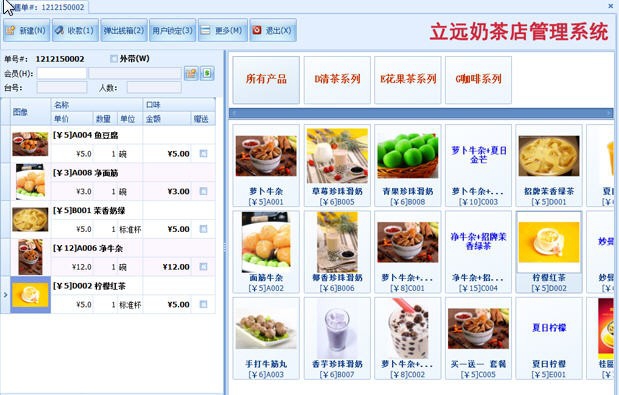The image size is (619, 395).
Task: Exit via the 退出(X) button
Action: 273,30
